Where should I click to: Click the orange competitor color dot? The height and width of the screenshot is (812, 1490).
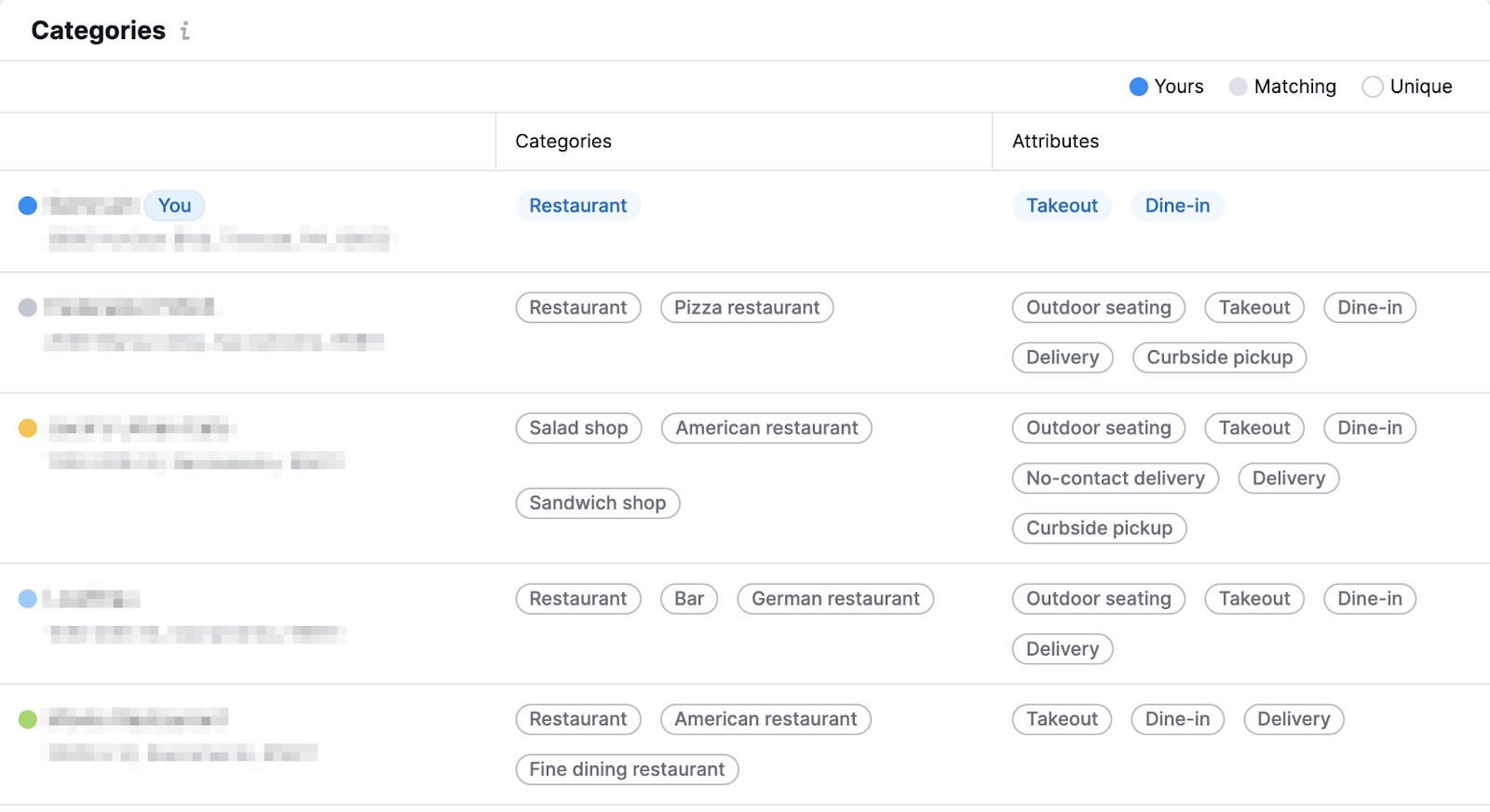tap(28, 428)
